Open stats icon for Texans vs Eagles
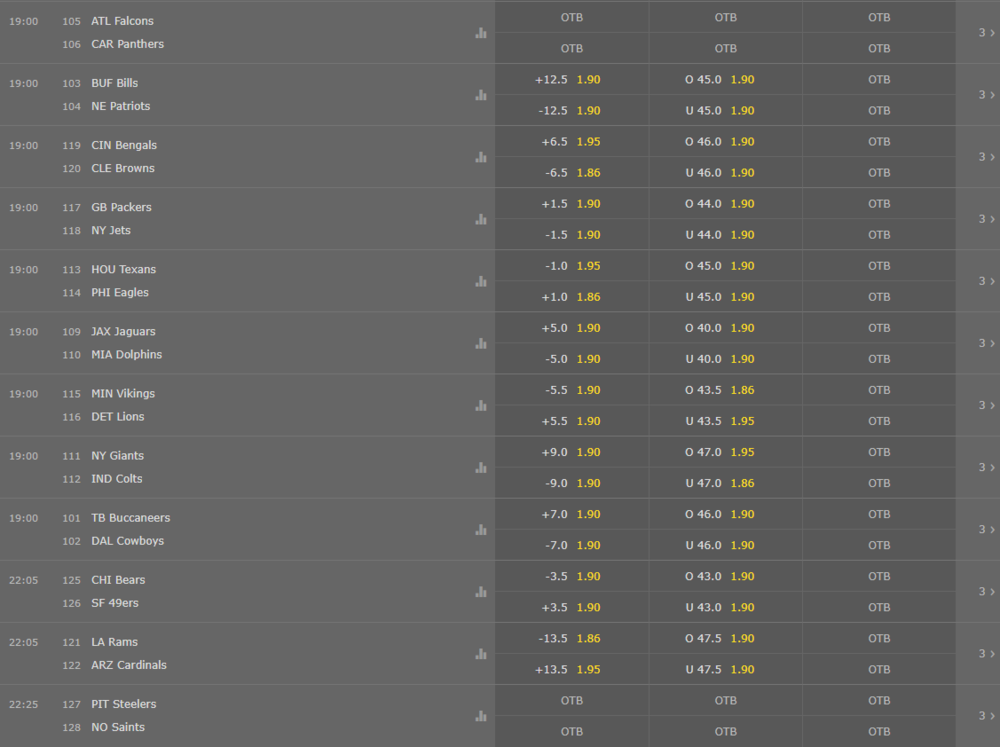1000x747 pixels. (481, 281)
